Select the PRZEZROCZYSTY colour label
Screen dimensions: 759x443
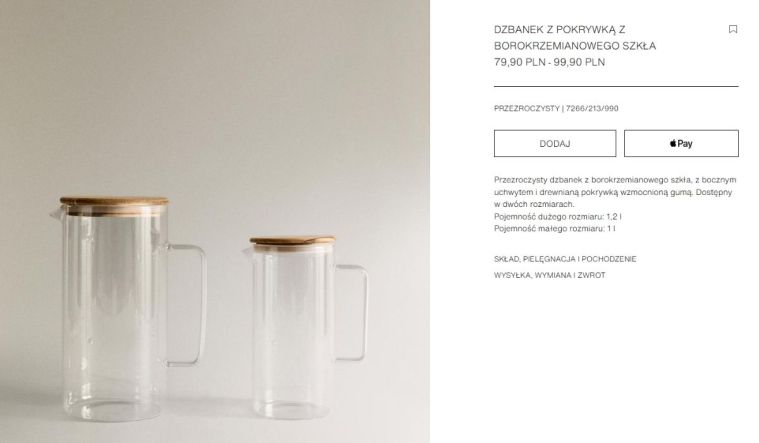click(x=527, y=108)
